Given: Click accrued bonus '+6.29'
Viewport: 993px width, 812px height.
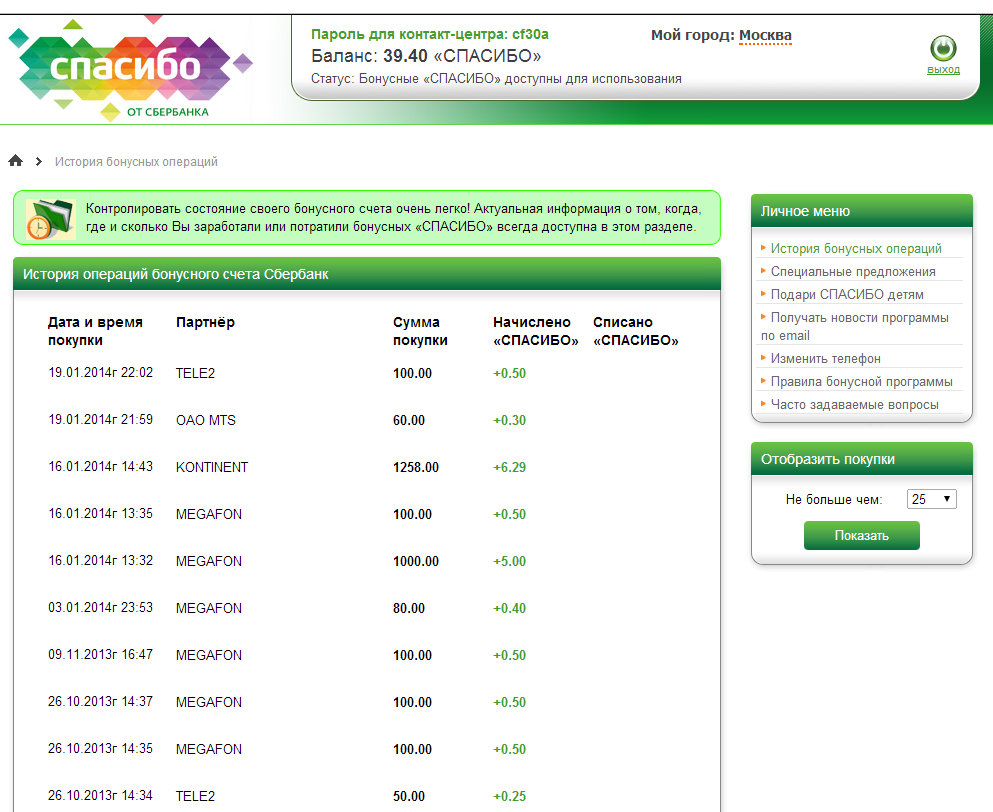Looking at the screenshot, I should [x=509, y=467].
